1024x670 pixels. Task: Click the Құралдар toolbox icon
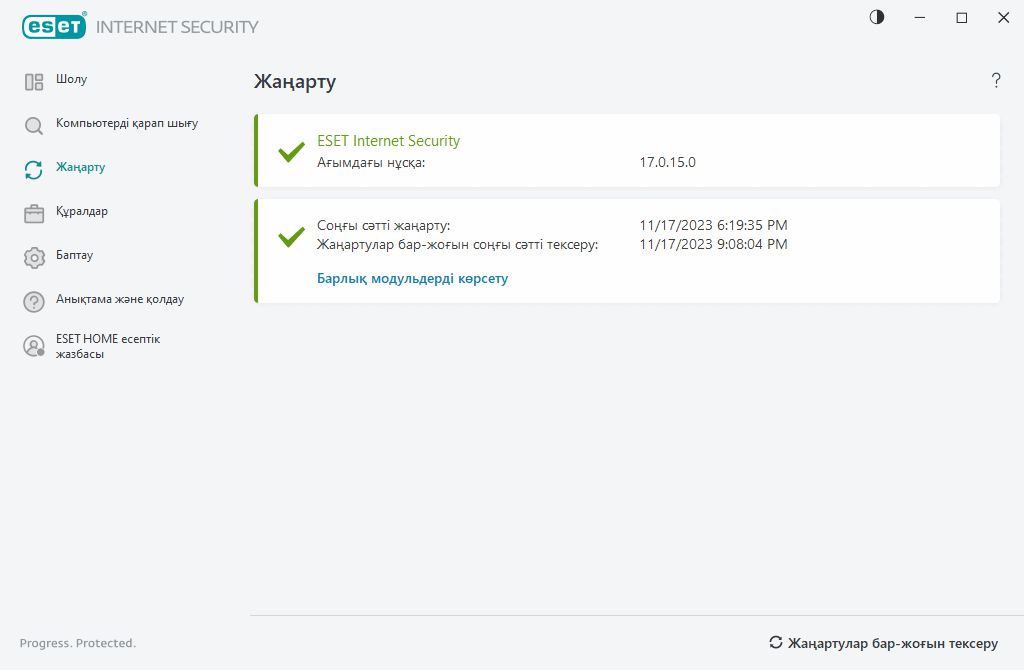34,213
